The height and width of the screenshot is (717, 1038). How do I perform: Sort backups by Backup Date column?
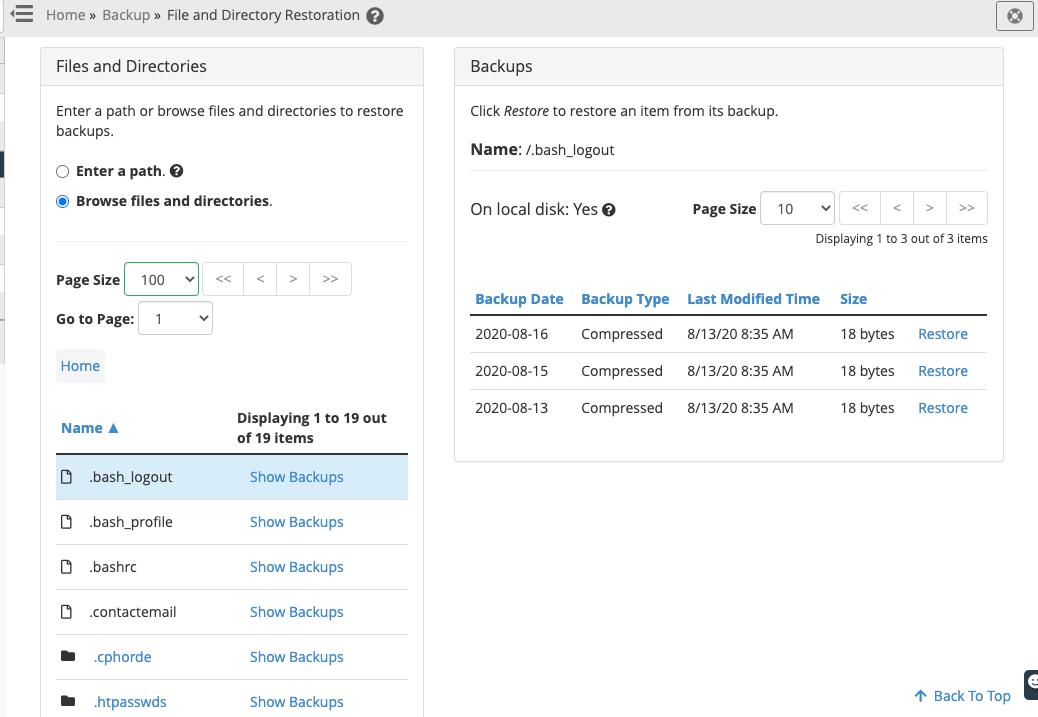519,299
